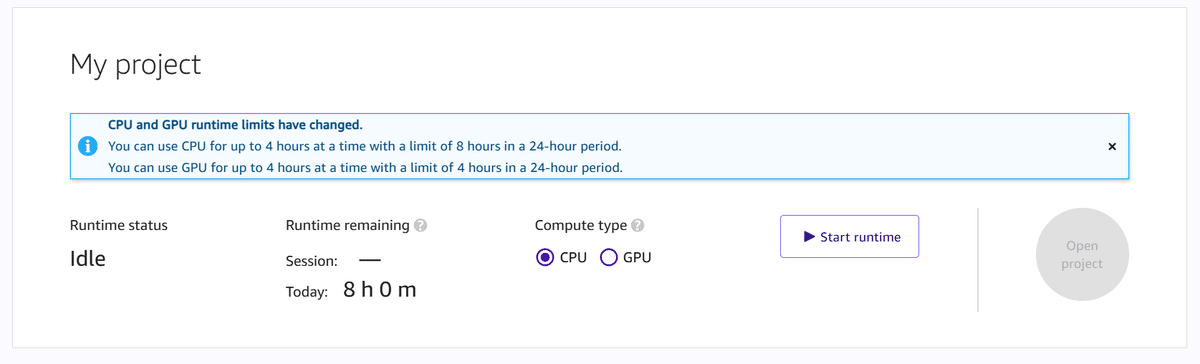The height and width of the screenshot is (364, 1200).
Task: Click the Runtime status label
Action: pos(119,225)
